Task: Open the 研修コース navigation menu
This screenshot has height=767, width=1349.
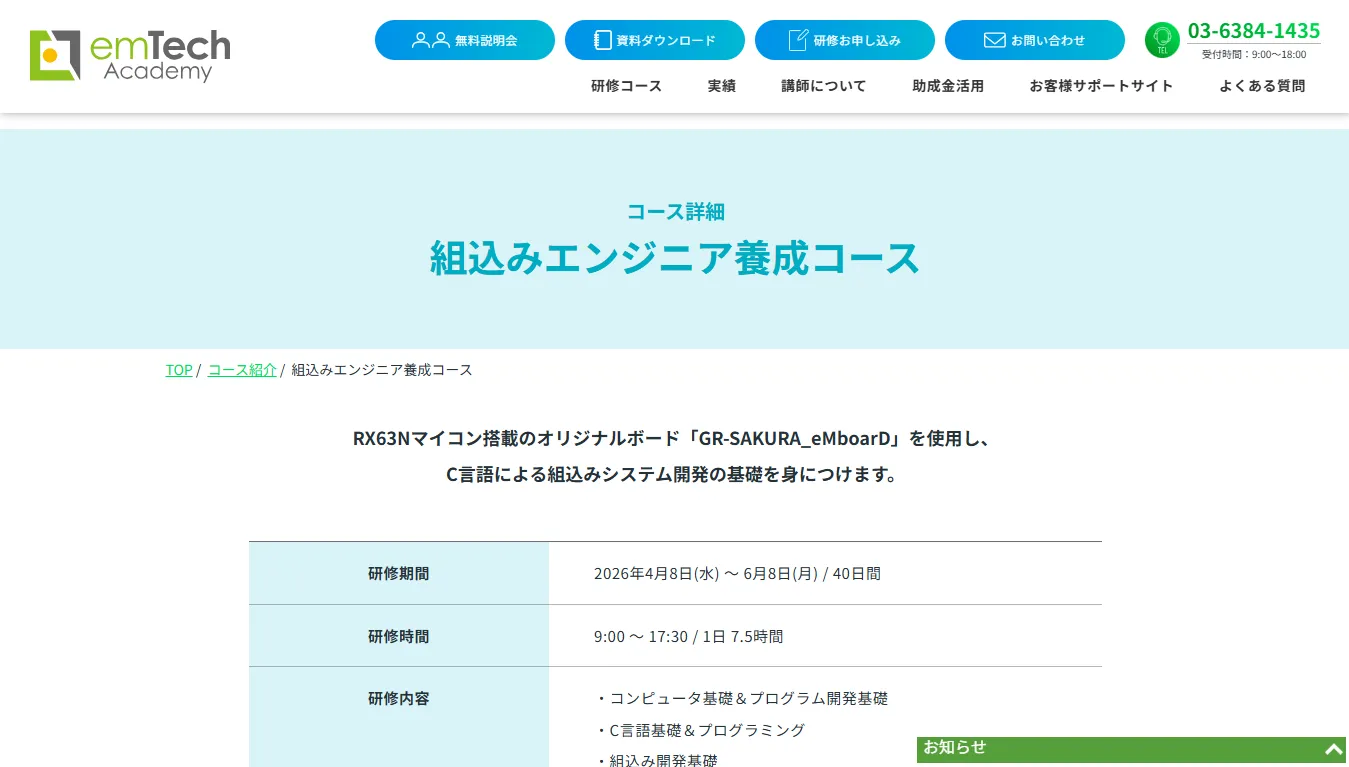Action: (626, 86)
